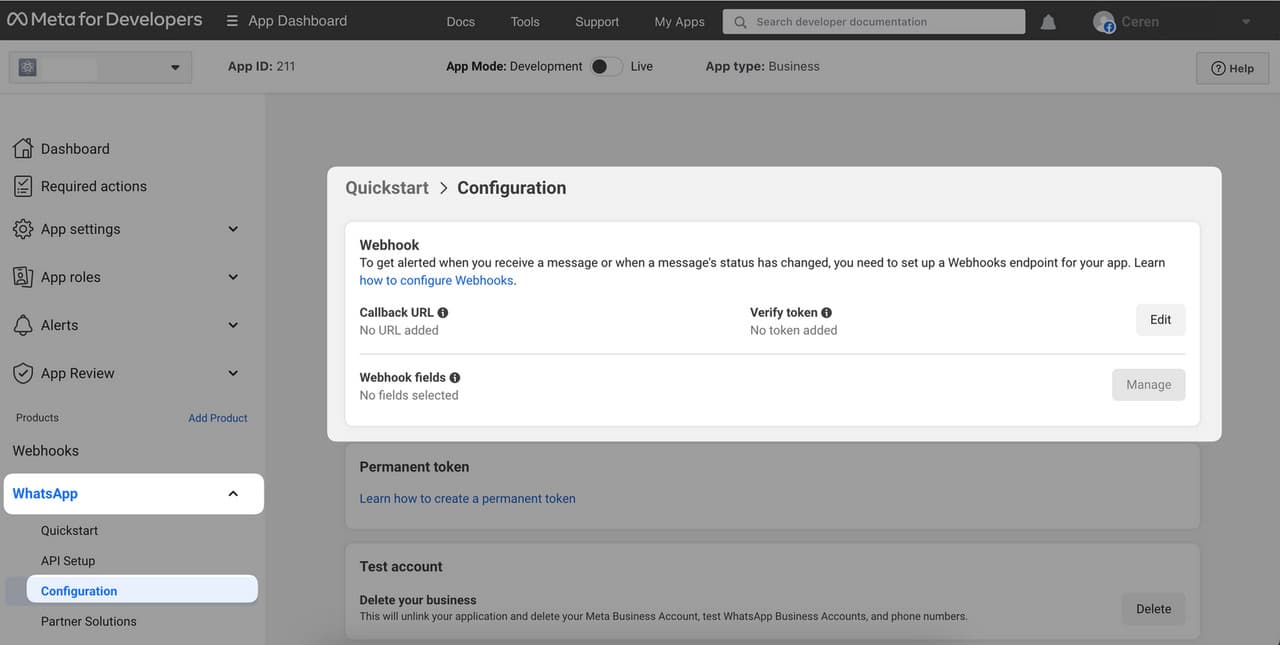Viewport: 1280px width, 645px height.
Task: Click the Delete your business button
Action: [x=1153, y=609]
